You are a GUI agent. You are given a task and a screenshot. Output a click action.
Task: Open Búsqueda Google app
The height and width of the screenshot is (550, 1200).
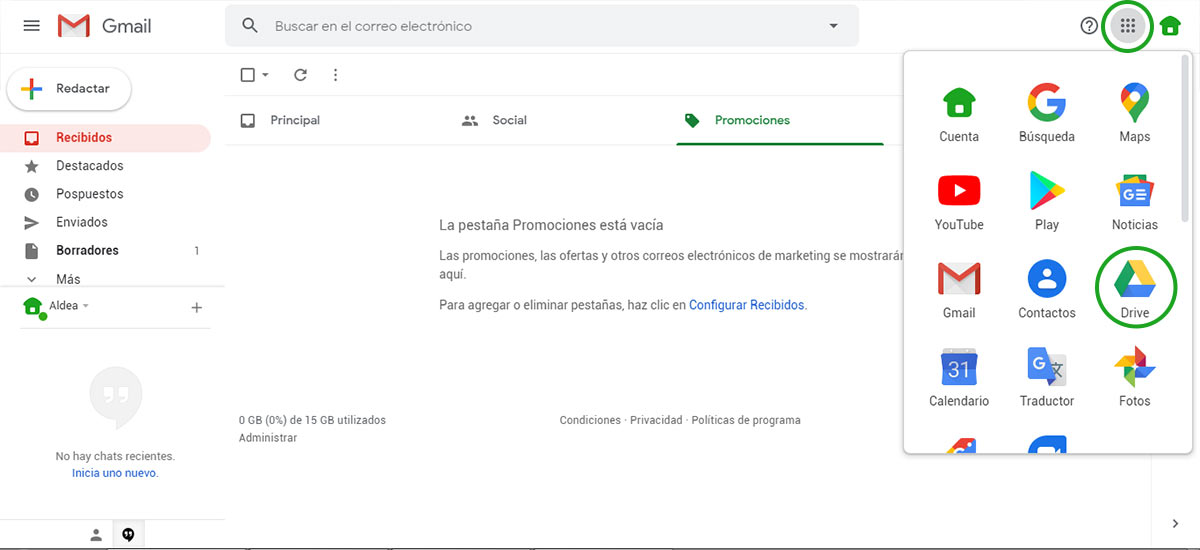pos(1047,114)
